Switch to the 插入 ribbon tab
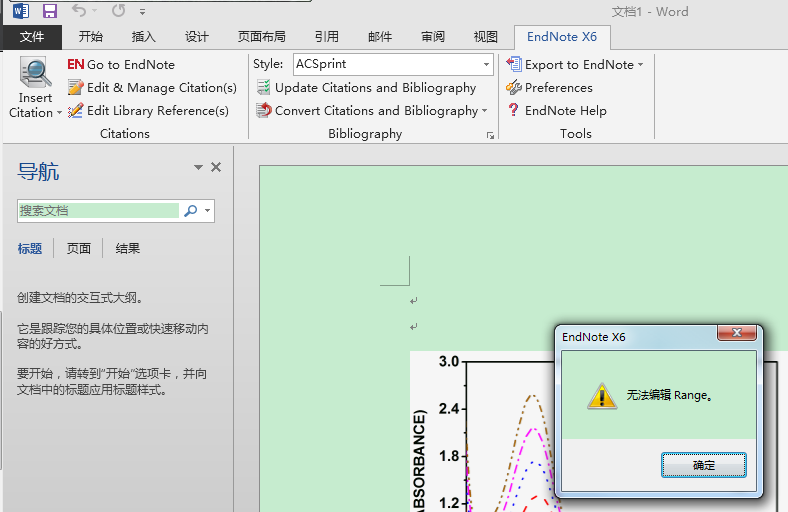This screenshot has width=788, height=512. point(144,37)
